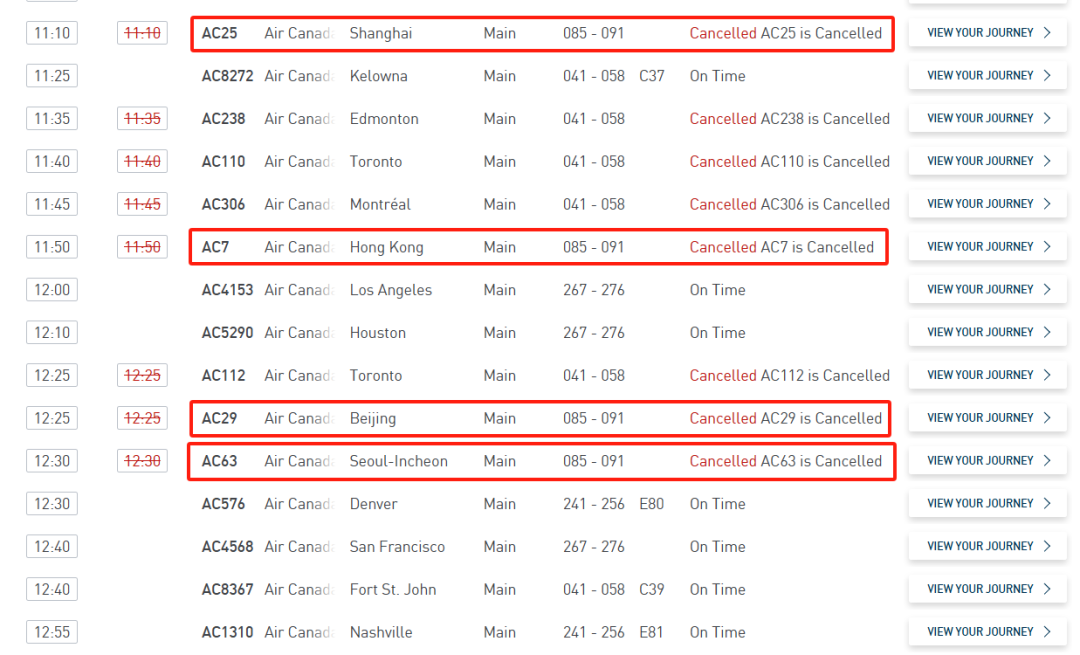The height and width of the screenshot is (655, 1080).
Task: Click flight number AC25
Action: click(x=219, y=33)
